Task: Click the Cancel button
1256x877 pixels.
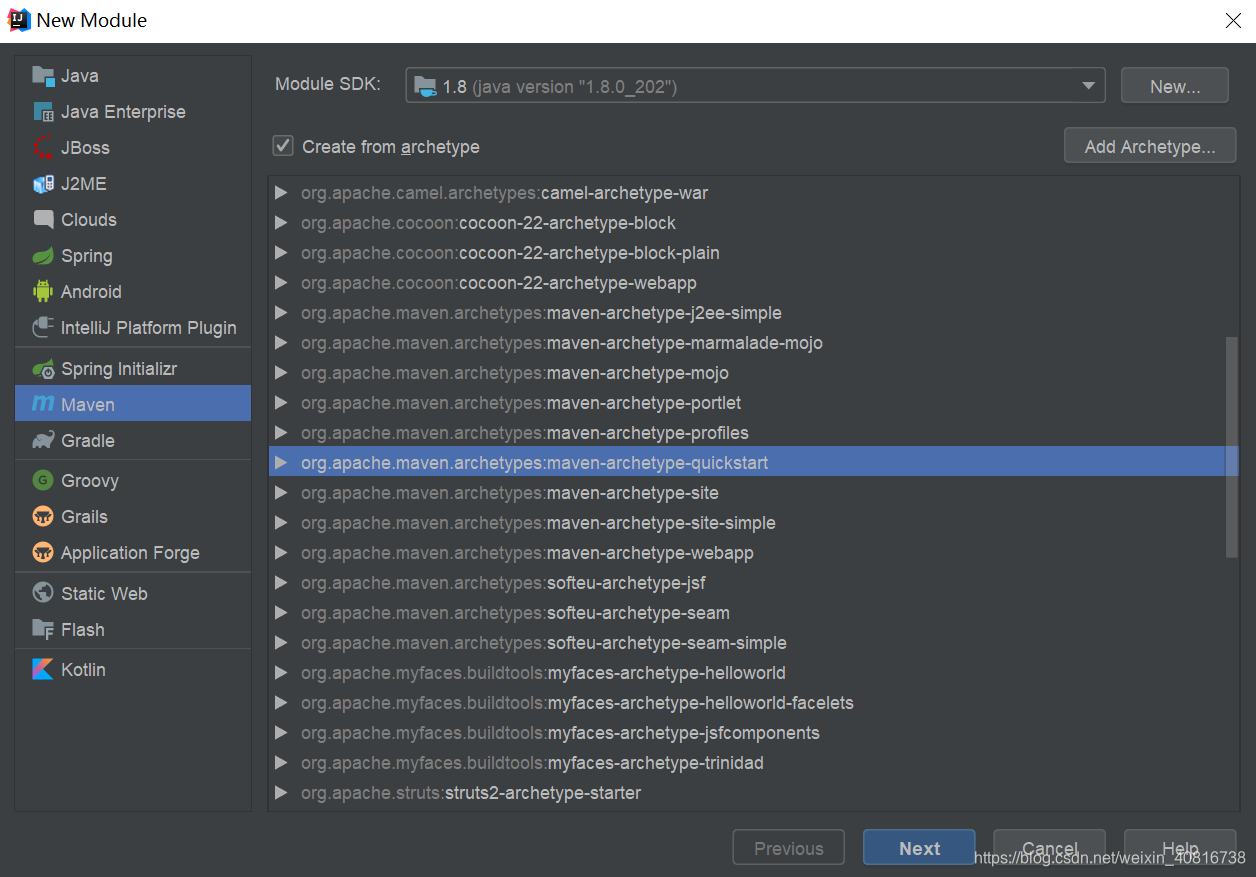Action: pos(1050,848)
